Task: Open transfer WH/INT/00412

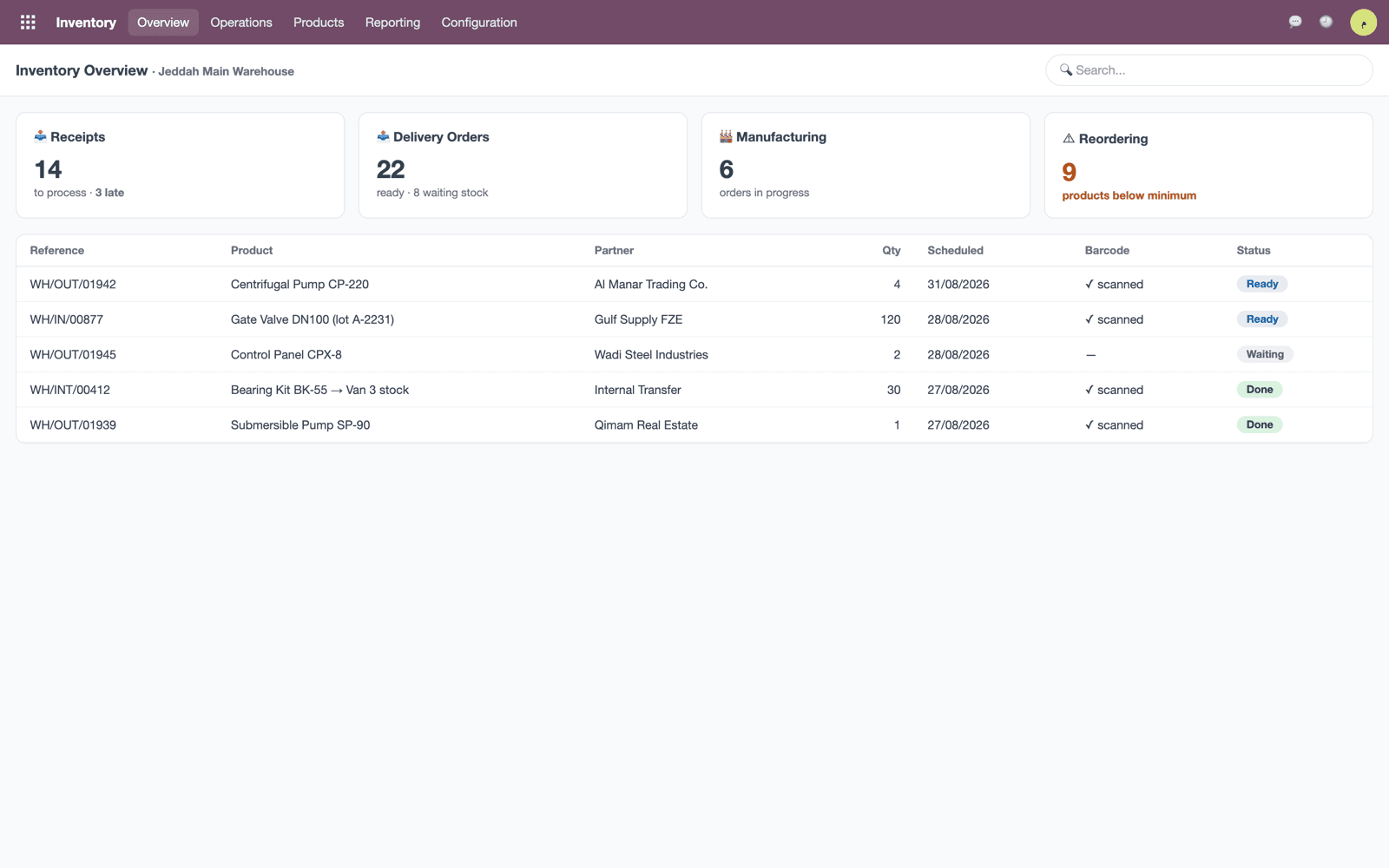Action: click(69, 390)
